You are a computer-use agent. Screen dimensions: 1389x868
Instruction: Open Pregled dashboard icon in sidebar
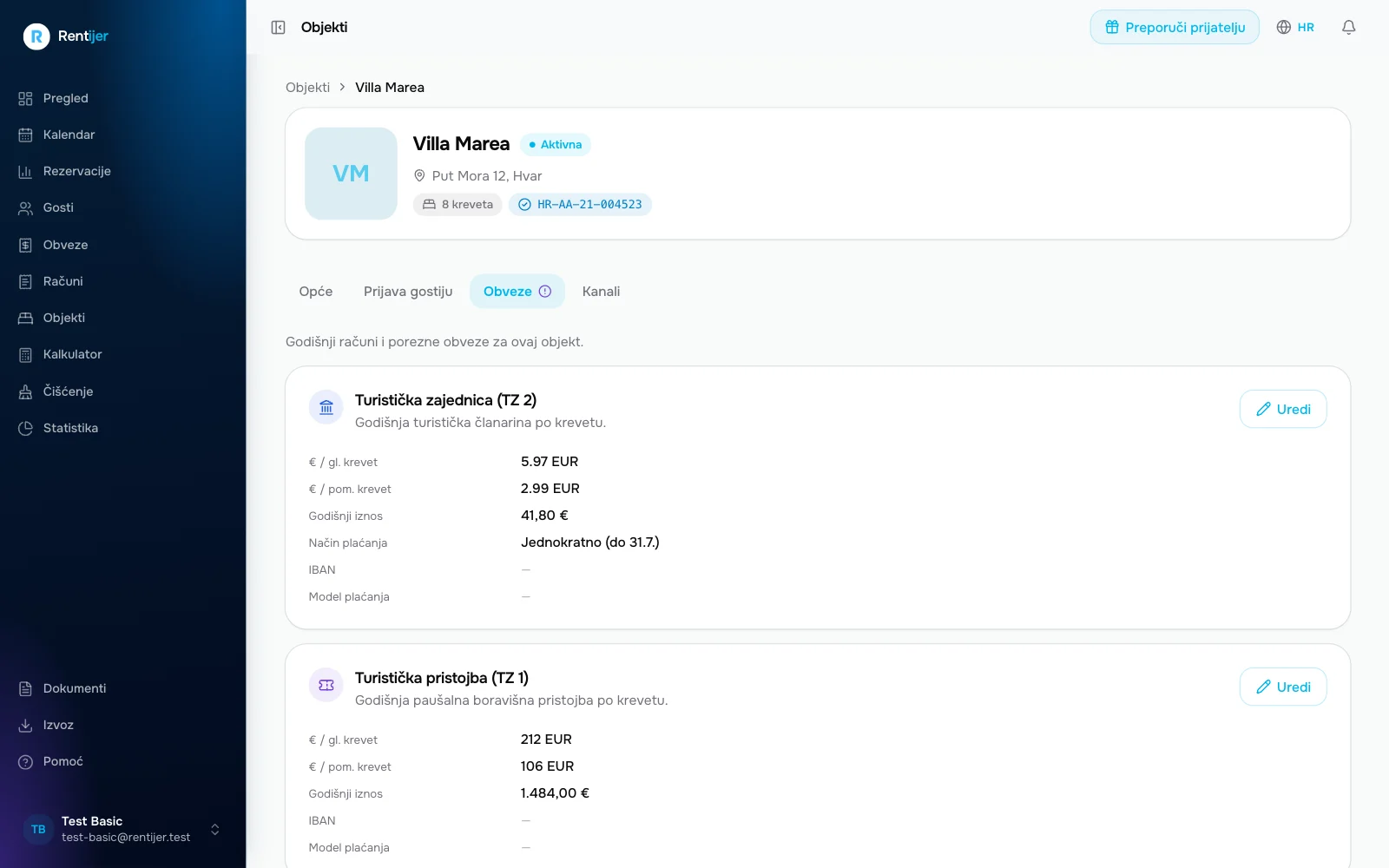[25, 99]
